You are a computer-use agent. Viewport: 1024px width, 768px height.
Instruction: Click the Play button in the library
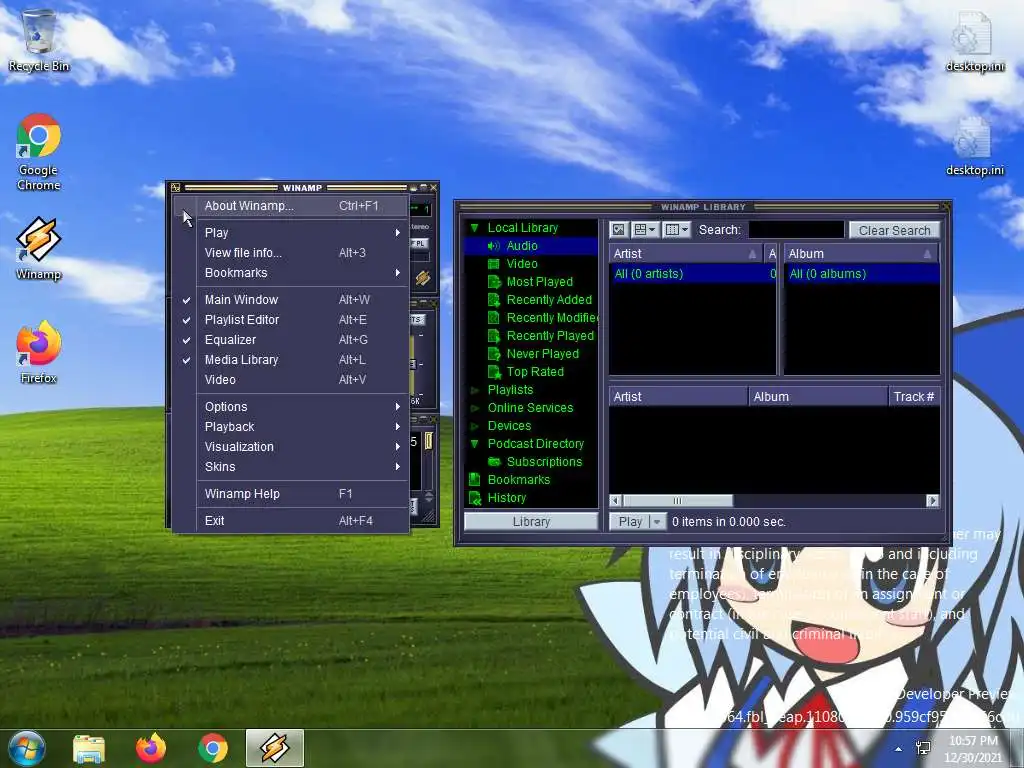click(630, 522)
